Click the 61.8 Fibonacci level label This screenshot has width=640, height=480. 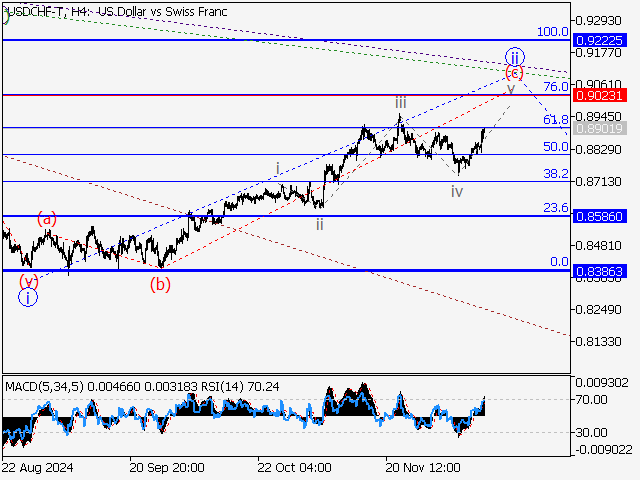click(x=555, y=120)
